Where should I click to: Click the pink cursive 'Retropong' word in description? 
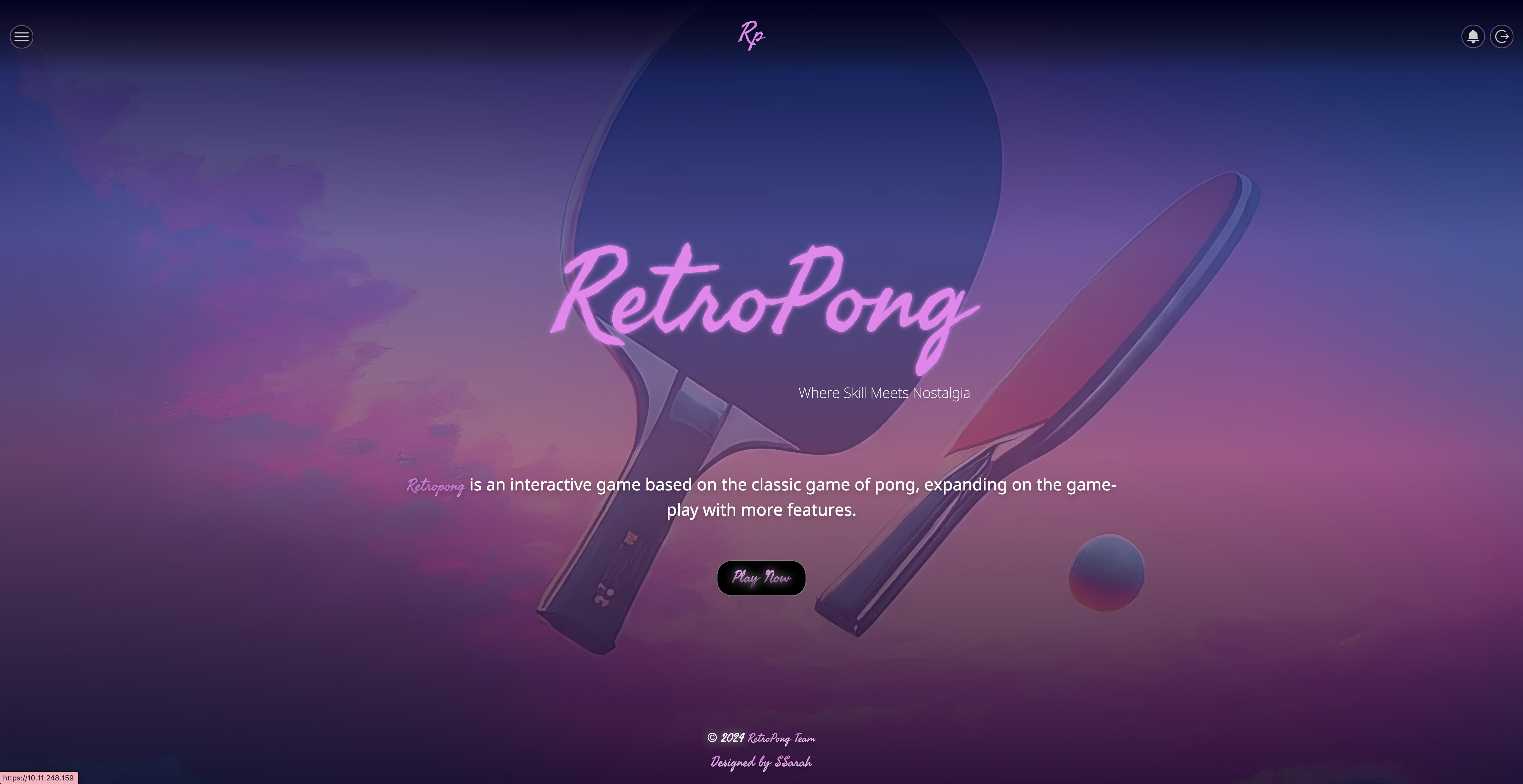435,486
